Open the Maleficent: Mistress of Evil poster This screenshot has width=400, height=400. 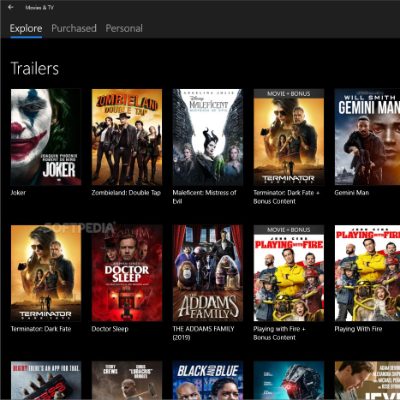pos(208,137)
